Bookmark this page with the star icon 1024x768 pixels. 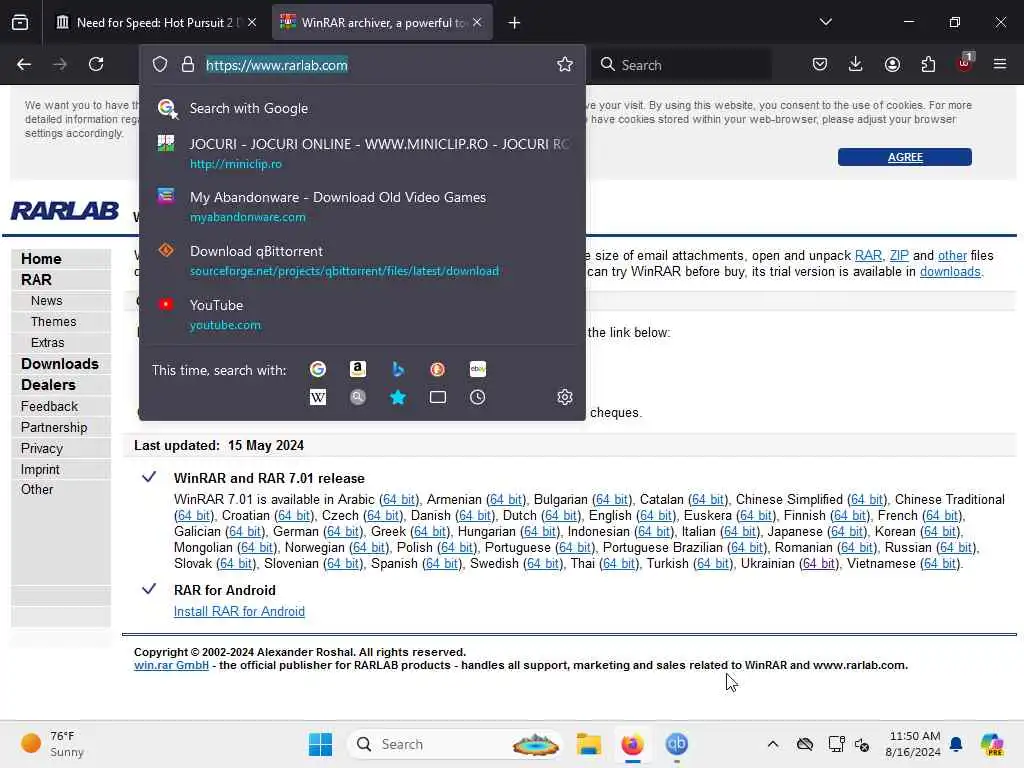[x=565, y=64]
